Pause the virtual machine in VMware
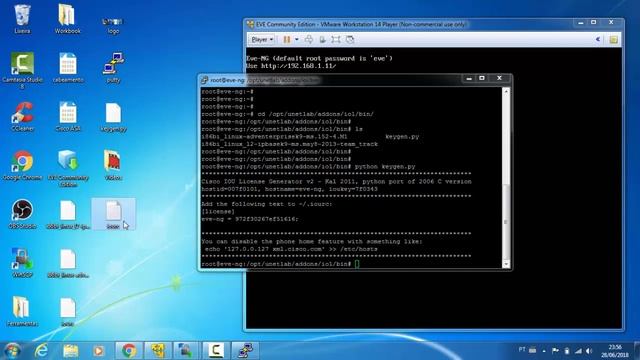 coord(287,40)
